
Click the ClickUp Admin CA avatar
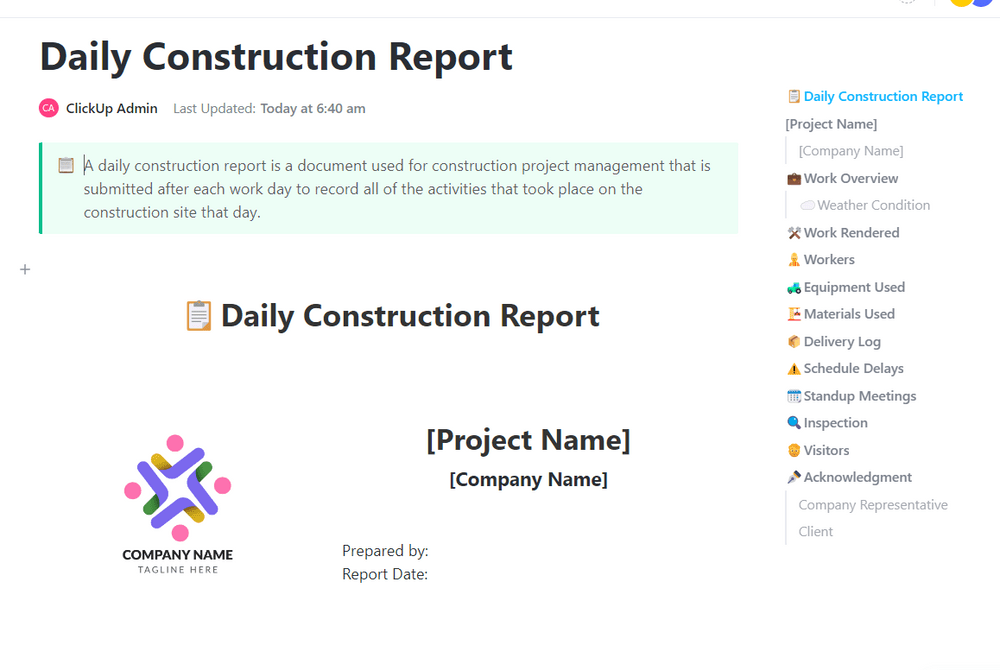coord(49,108)
